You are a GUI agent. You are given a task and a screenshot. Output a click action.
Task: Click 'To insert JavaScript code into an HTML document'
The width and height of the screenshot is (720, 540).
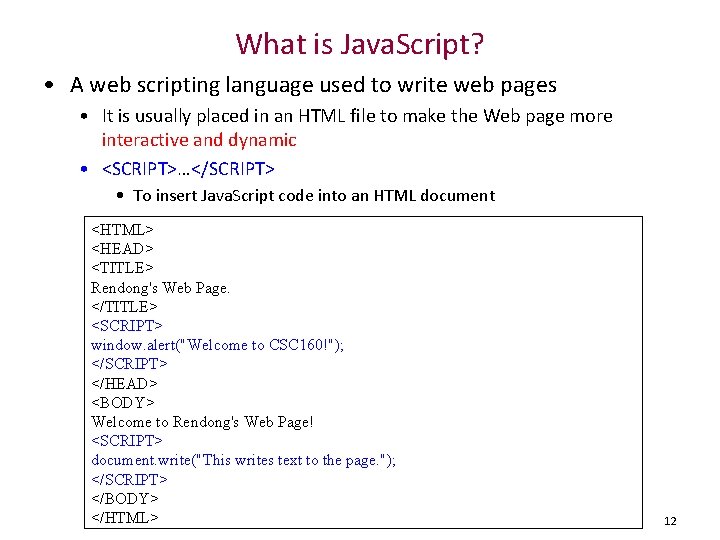314,196
